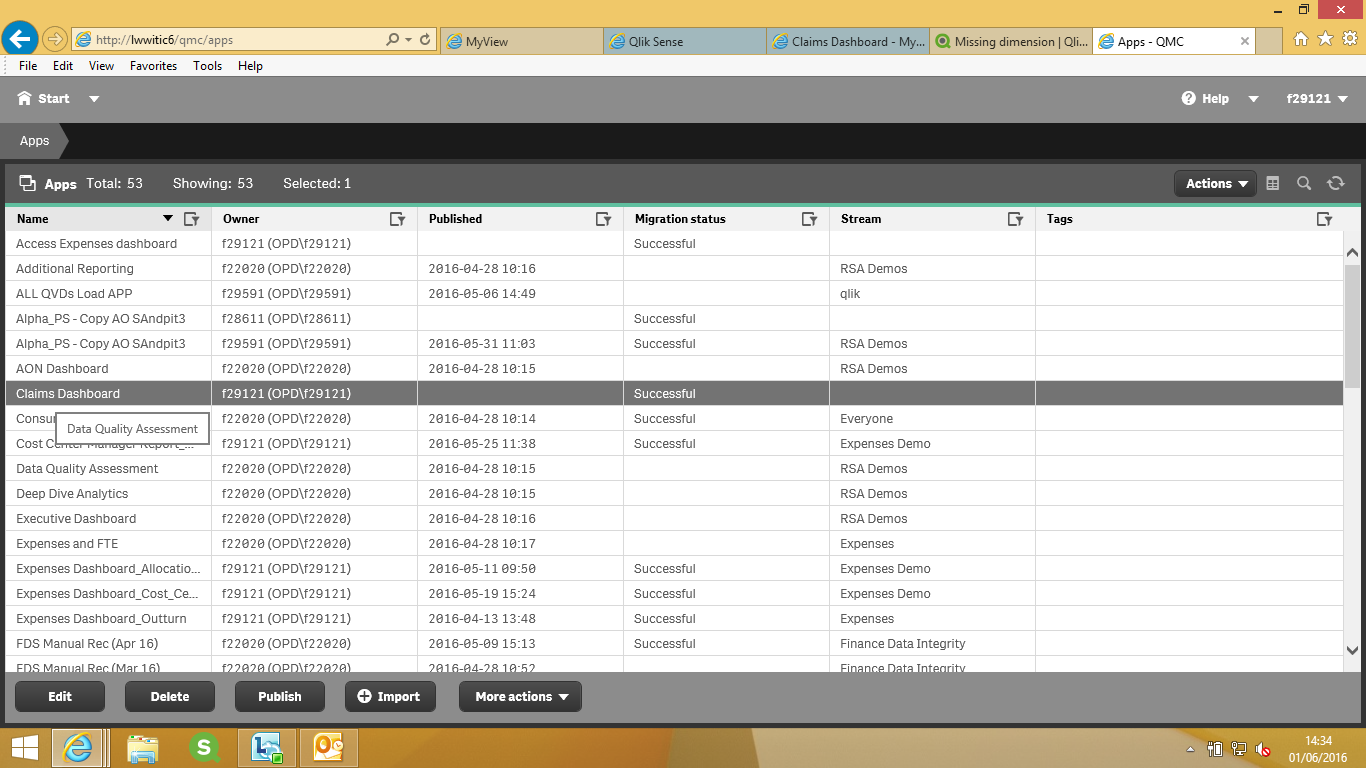Open the Help link in the header
Image resolution: width=1366 pixels, height=768 pixels.
point(1206,99)
